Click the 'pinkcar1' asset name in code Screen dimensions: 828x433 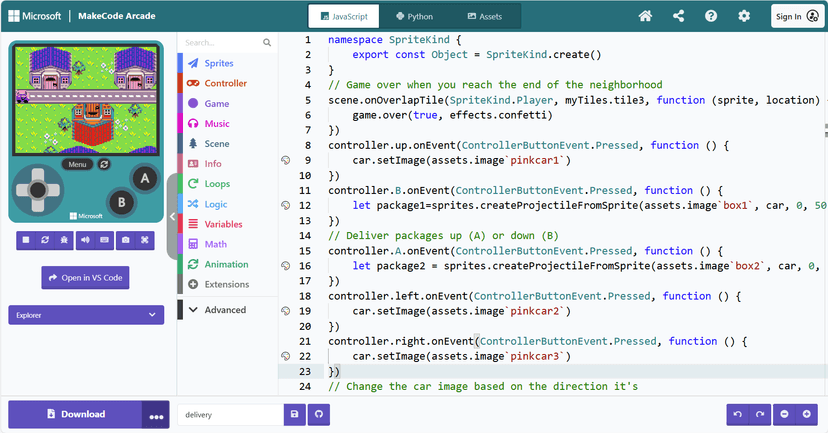(534, 160)
